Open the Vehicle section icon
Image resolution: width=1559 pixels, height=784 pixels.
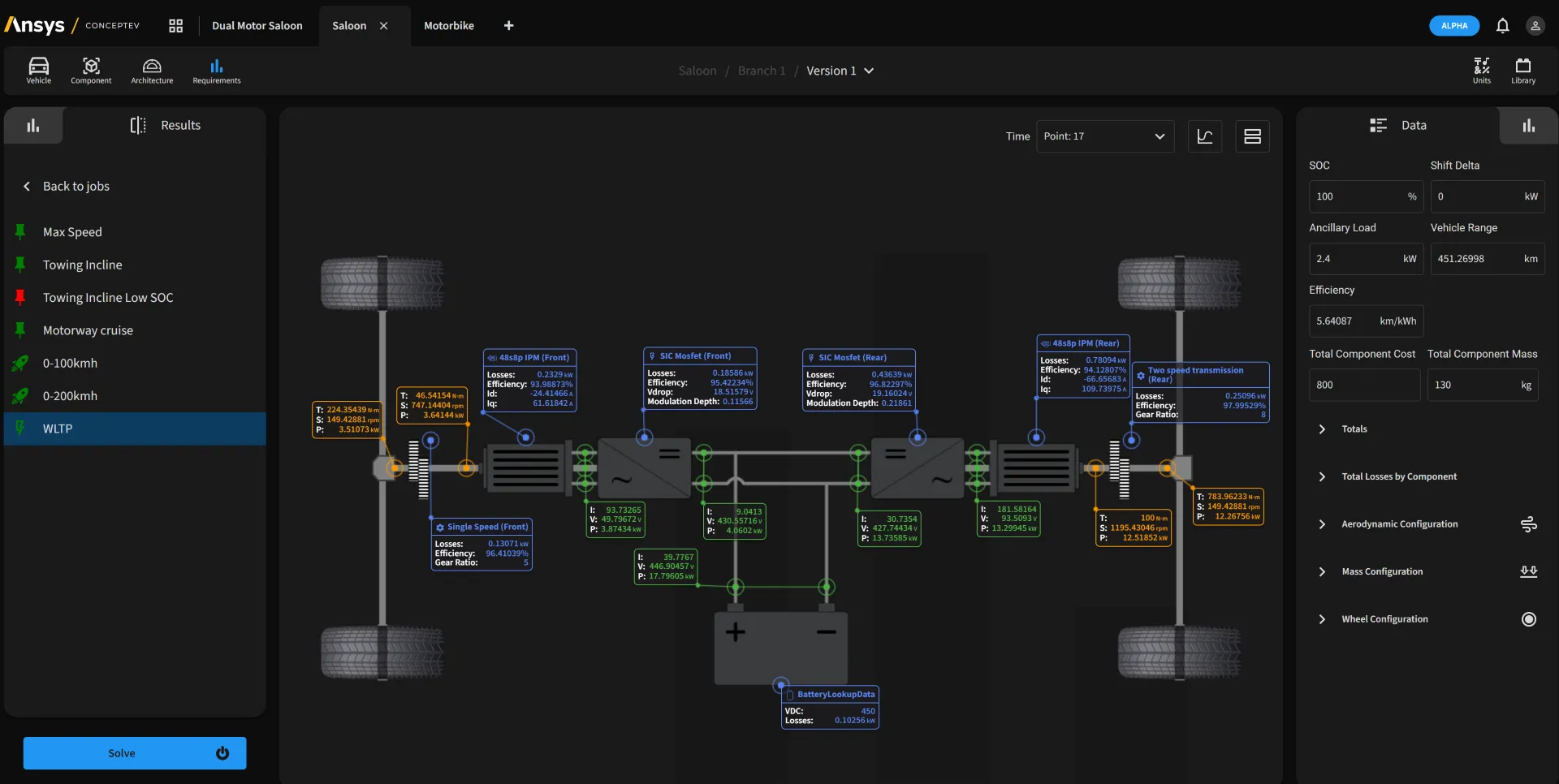click(38, 71)
